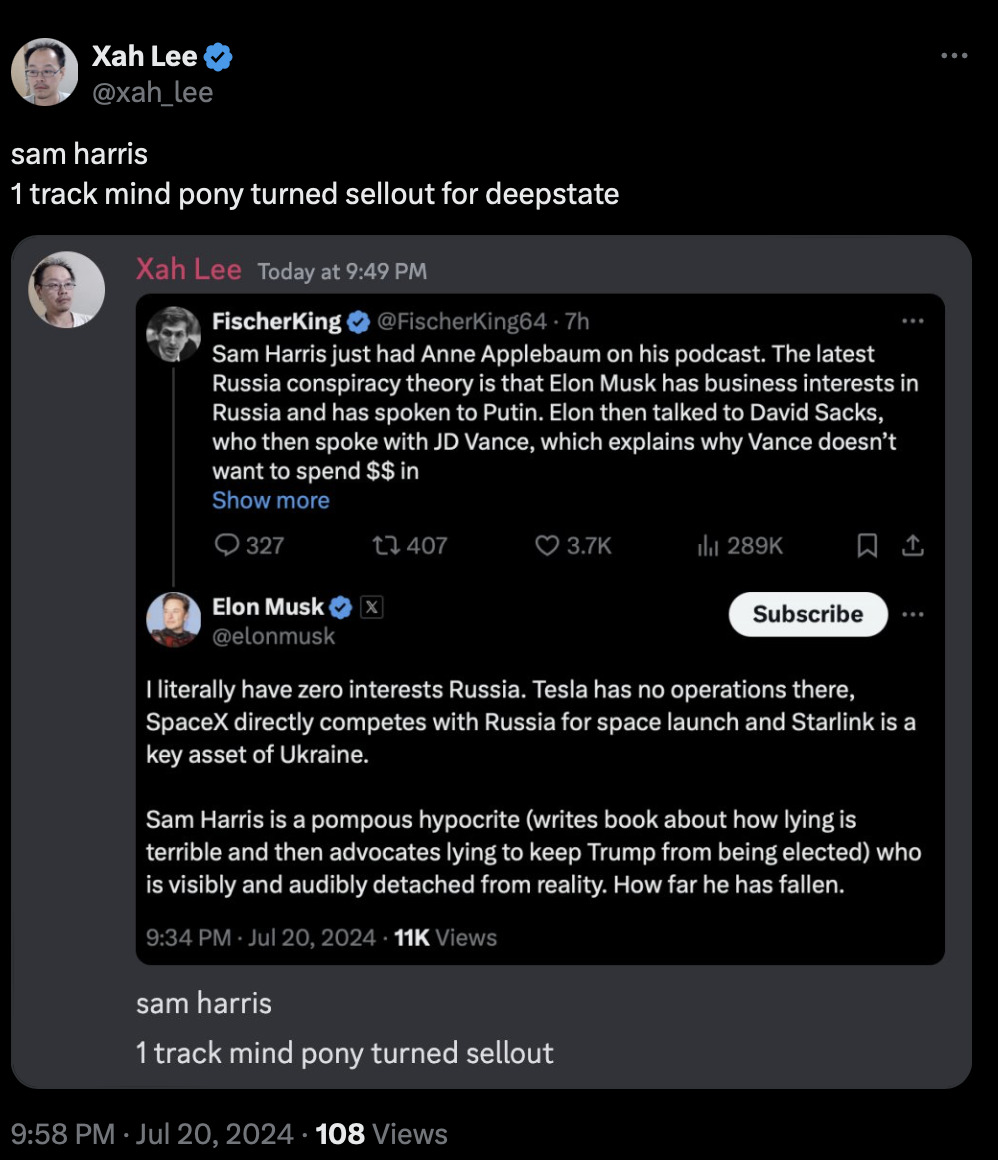Click Xah Lee's blue verified badge

[x=219, y=58]
